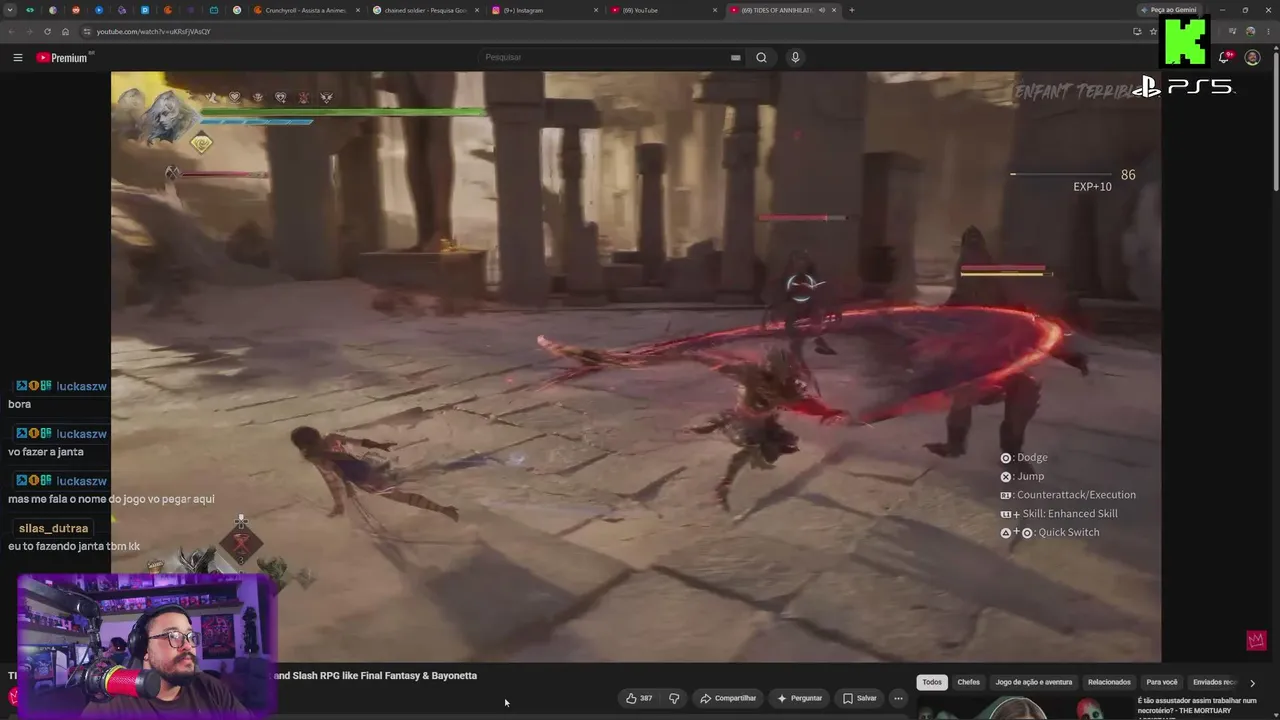The image size is (1280, 720).
Task: Open the tab search dropdown arrow
Action: (10, 10)
